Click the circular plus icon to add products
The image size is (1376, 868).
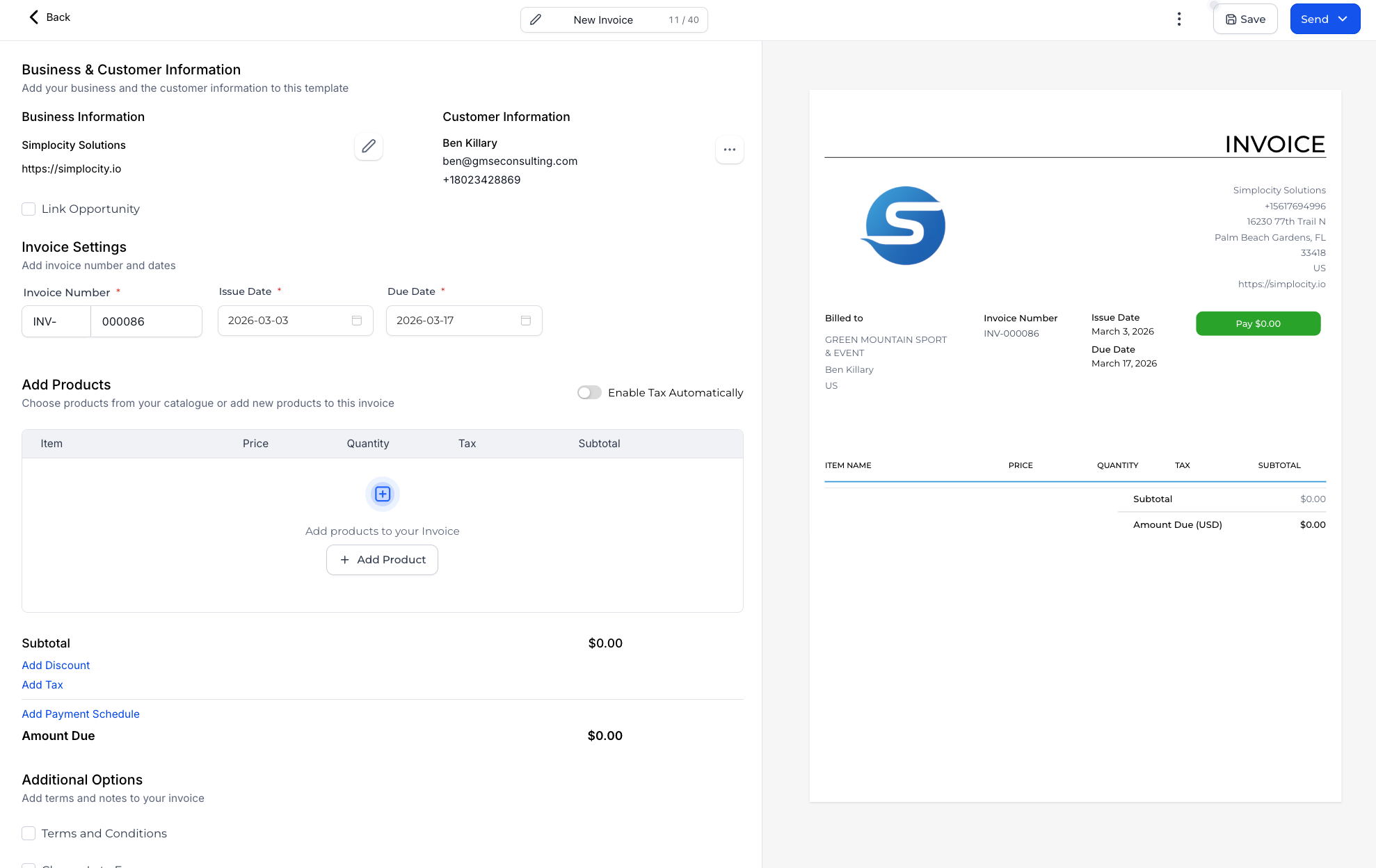coord(382,494)
